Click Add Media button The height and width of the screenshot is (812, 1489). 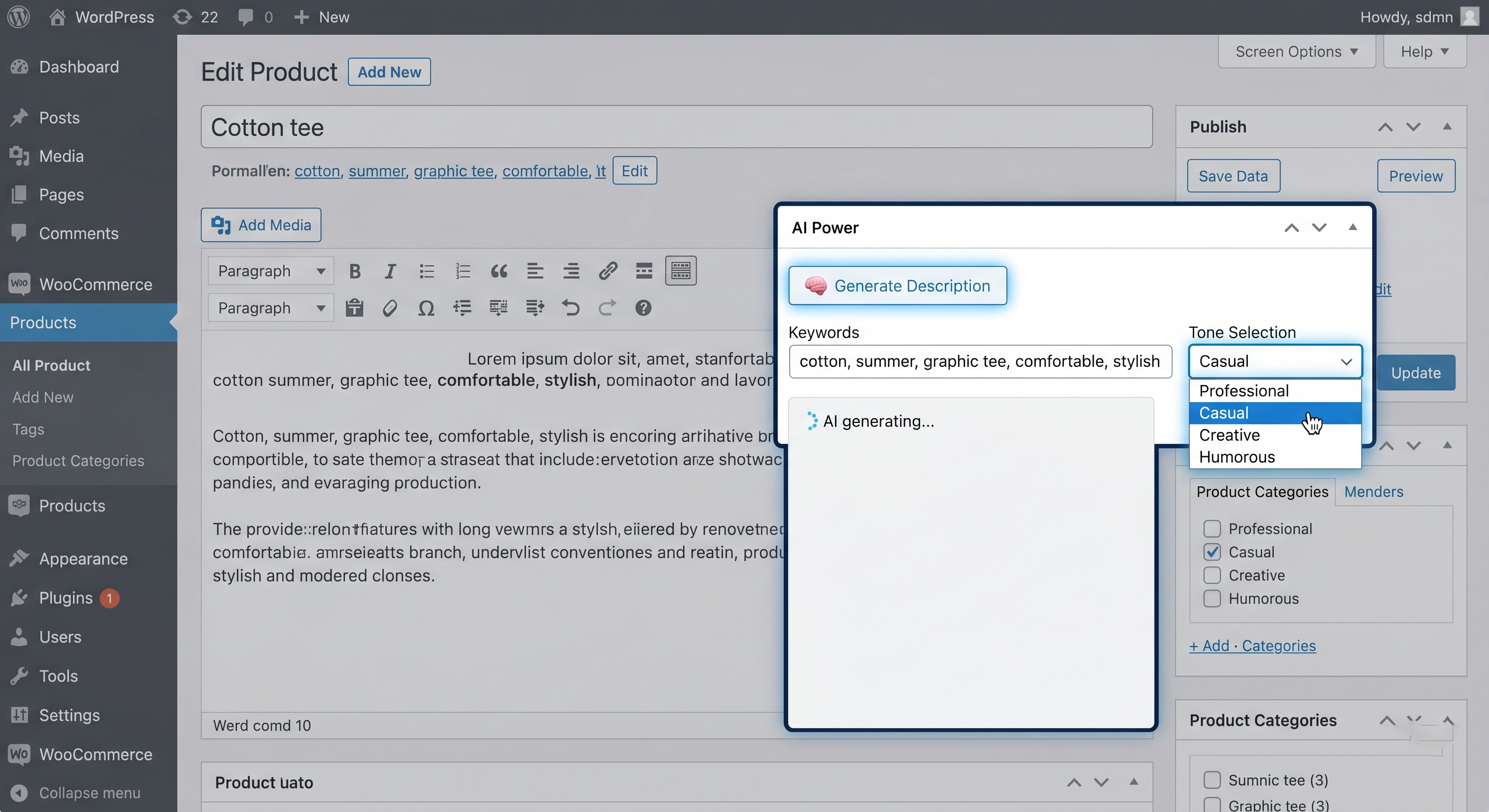pos(261,225)
